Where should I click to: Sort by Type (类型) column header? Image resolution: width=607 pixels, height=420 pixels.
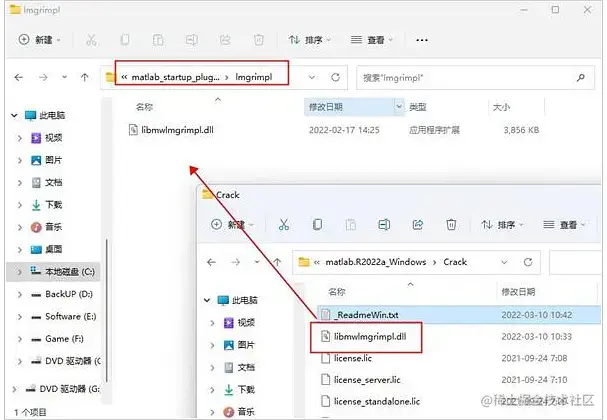[418, 107]
